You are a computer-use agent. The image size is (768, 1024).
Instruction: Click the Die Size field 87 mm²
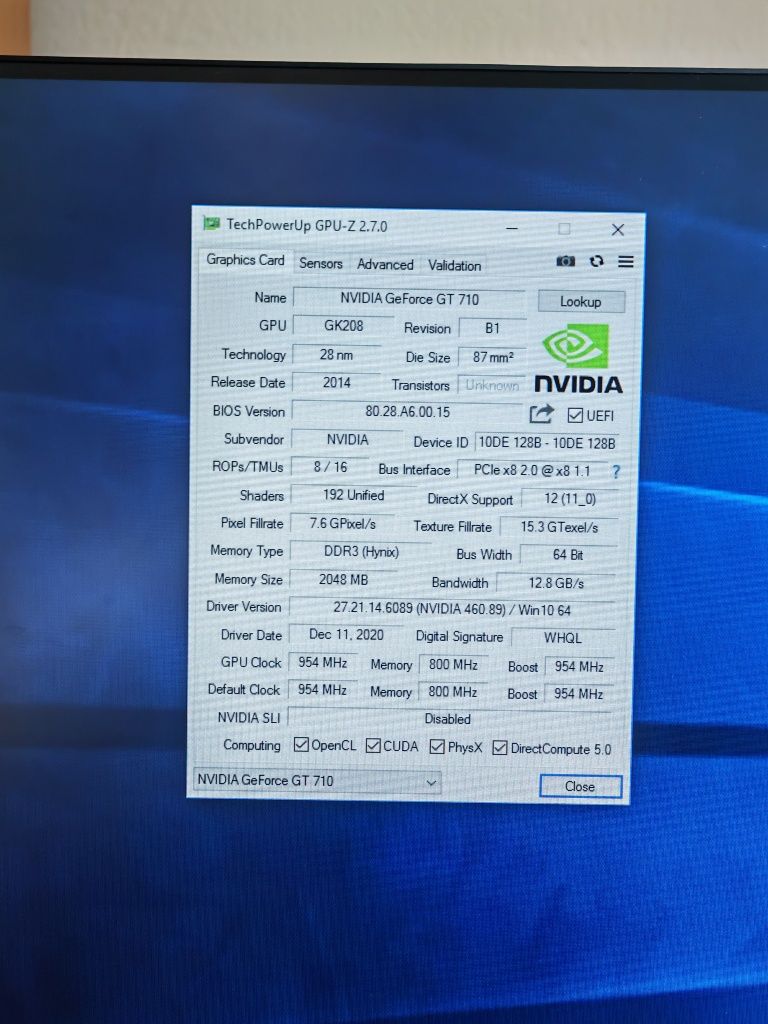492,357
